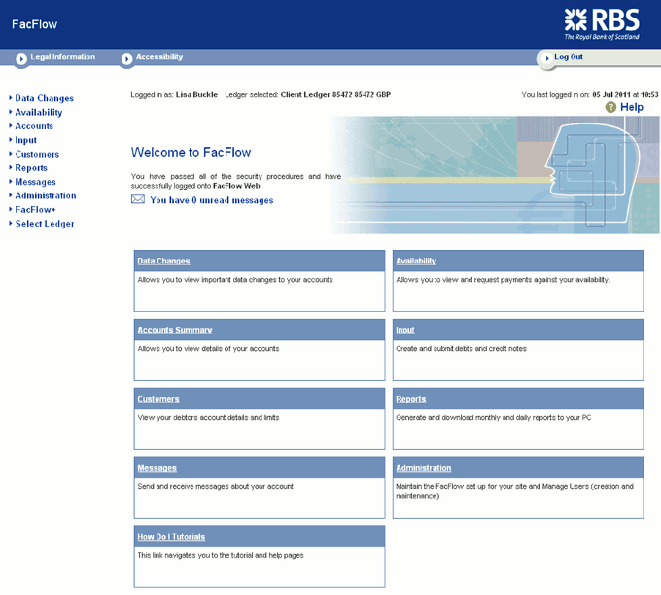Screen dimensions: 661x595
Task: Click the unread messages envelope icon
Action: click(138, 199)
